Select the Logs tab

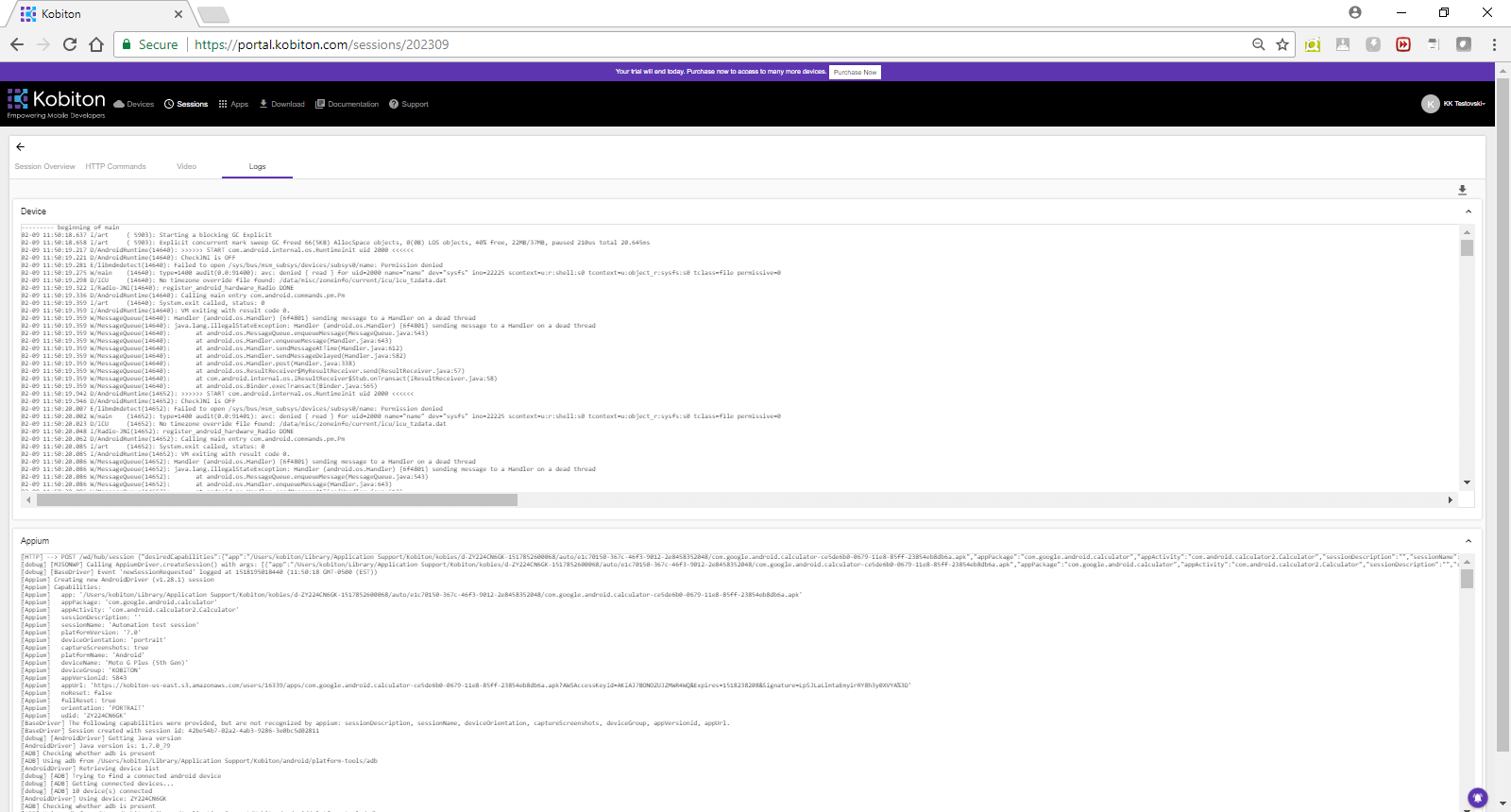click(258, 166)
